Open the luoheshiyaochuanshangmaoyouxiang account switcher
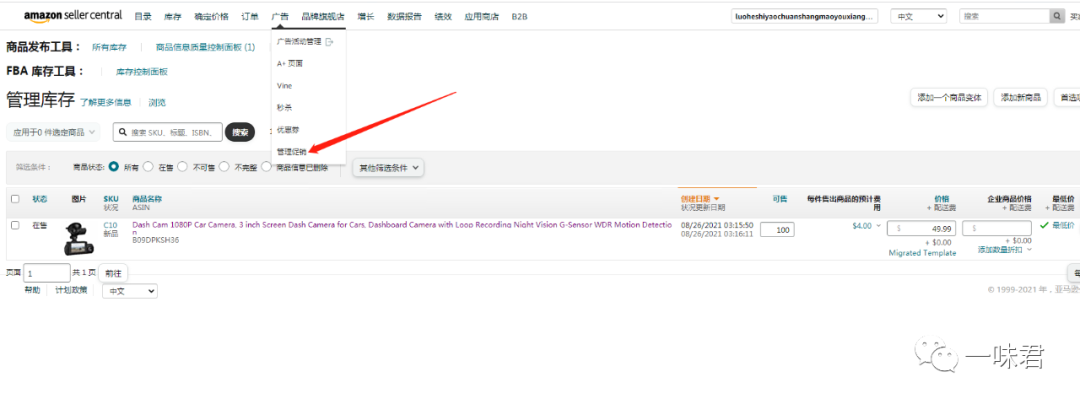The height and width of the screenshot is (404, 1080). [x=804, y=16]
